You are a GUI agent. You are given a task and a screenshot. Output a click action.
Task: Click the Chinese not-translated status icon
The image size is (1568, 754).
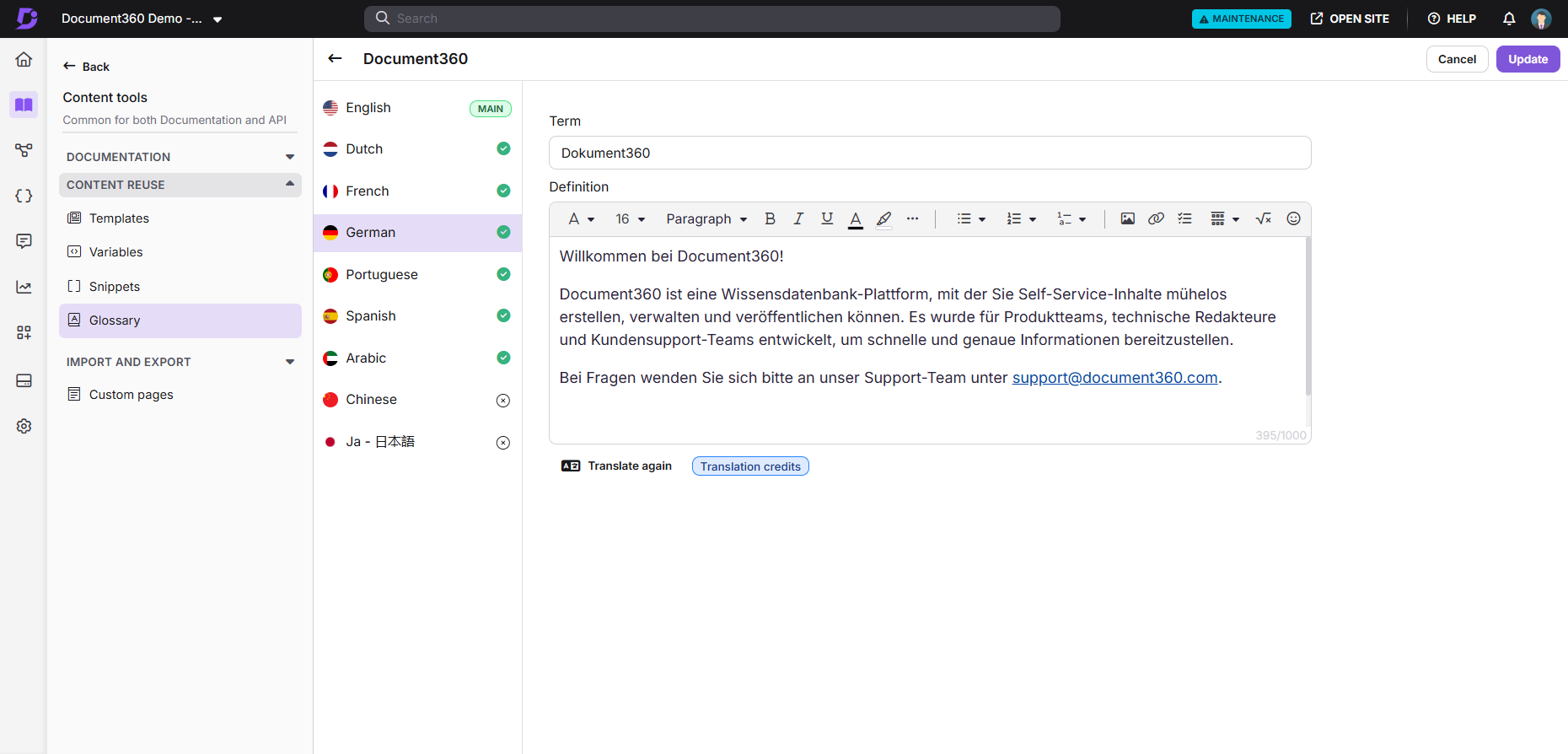503,401
